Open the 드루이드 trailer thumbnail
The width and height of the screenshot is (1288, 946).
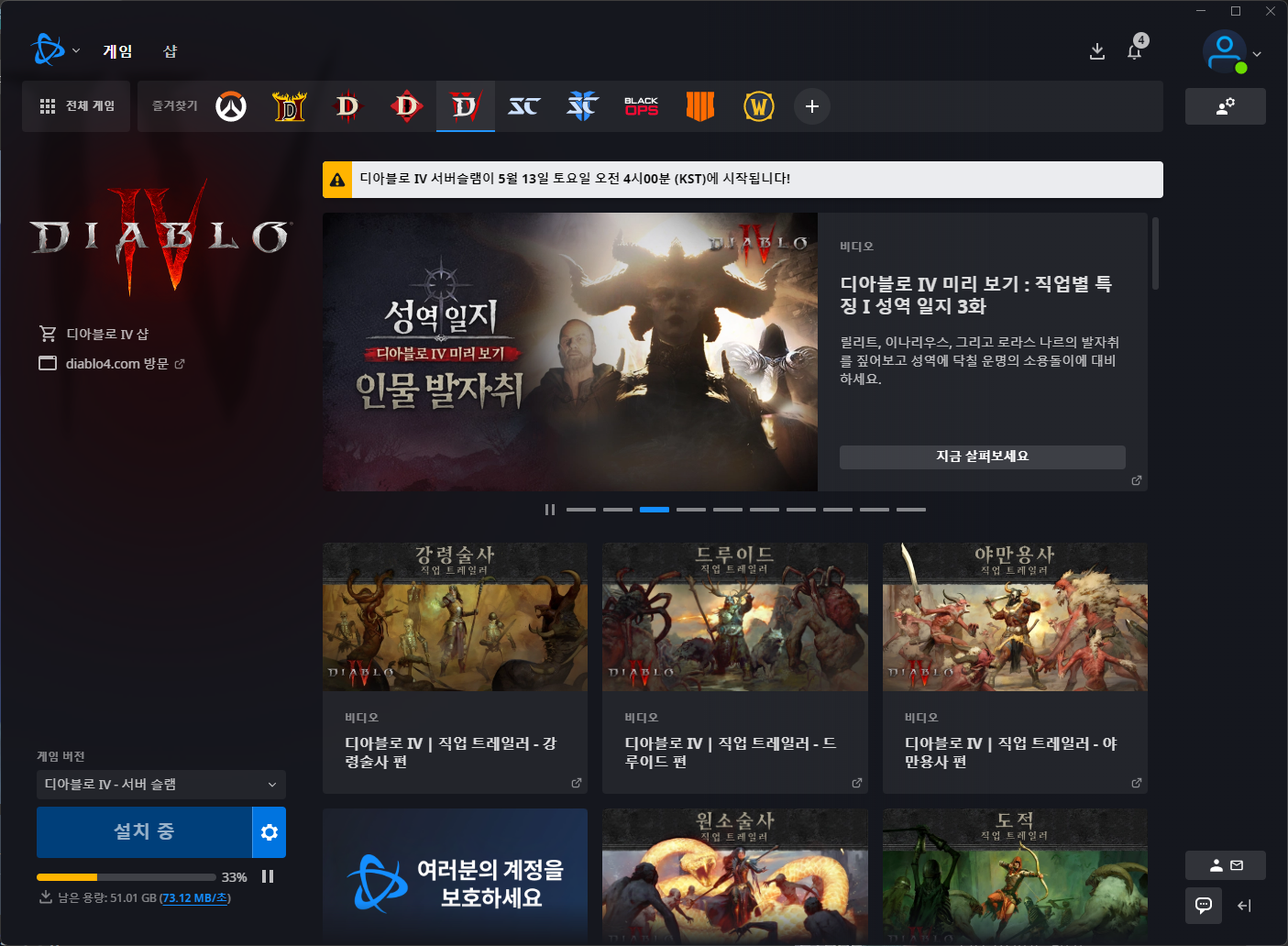pos(735,617)
